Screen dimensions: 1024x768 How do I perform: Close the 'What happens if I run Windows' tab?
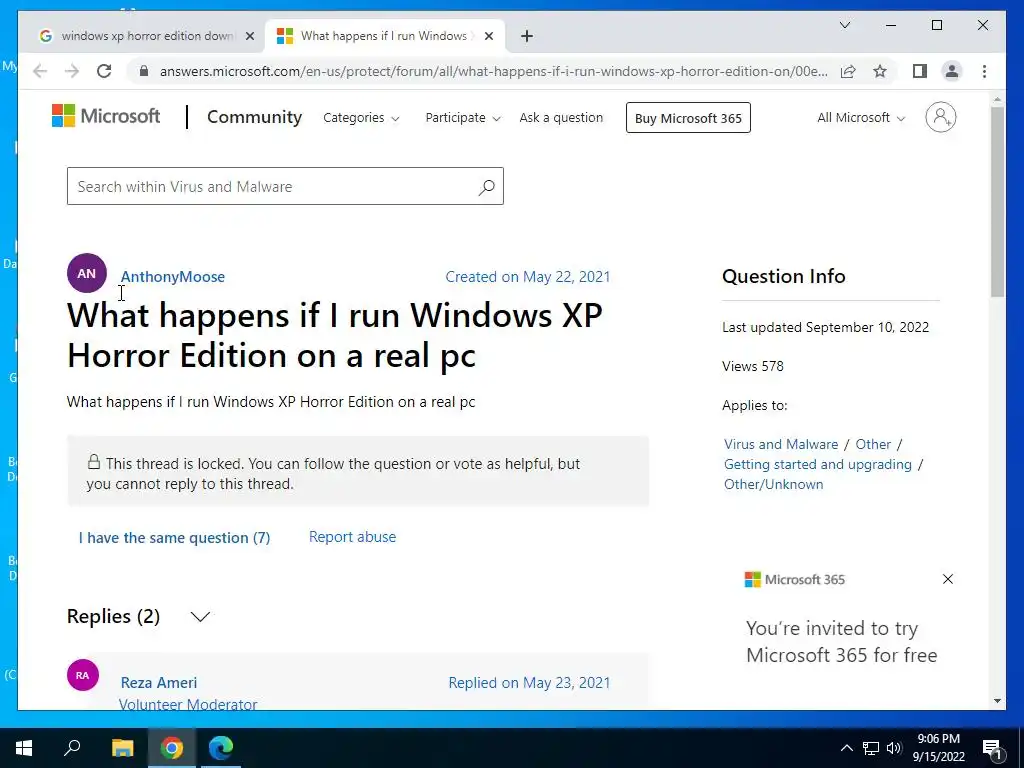[488, 36]
